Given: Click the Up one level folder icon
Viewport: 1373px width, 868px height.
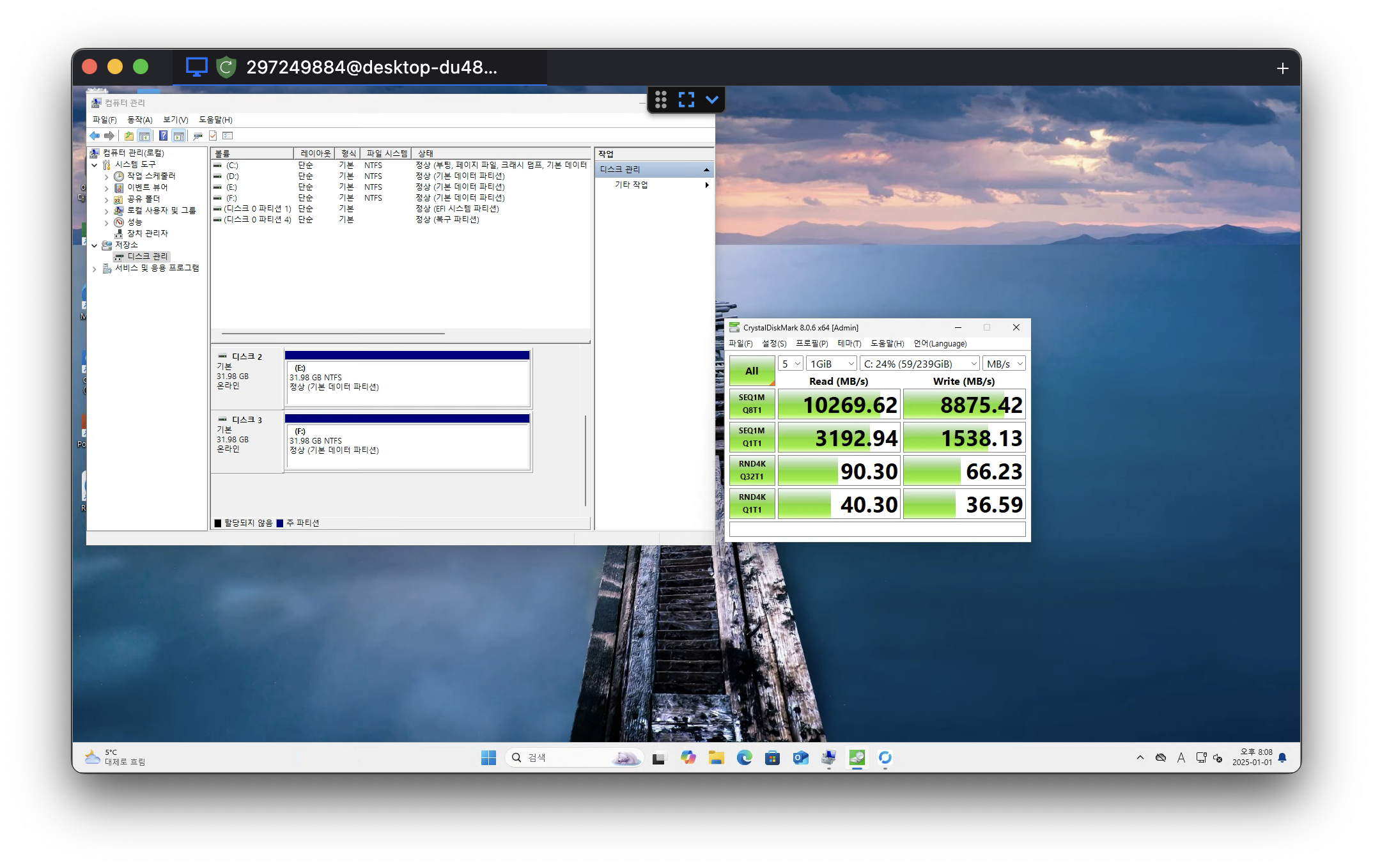Looking at the screenshot, I should coord(129,136).
